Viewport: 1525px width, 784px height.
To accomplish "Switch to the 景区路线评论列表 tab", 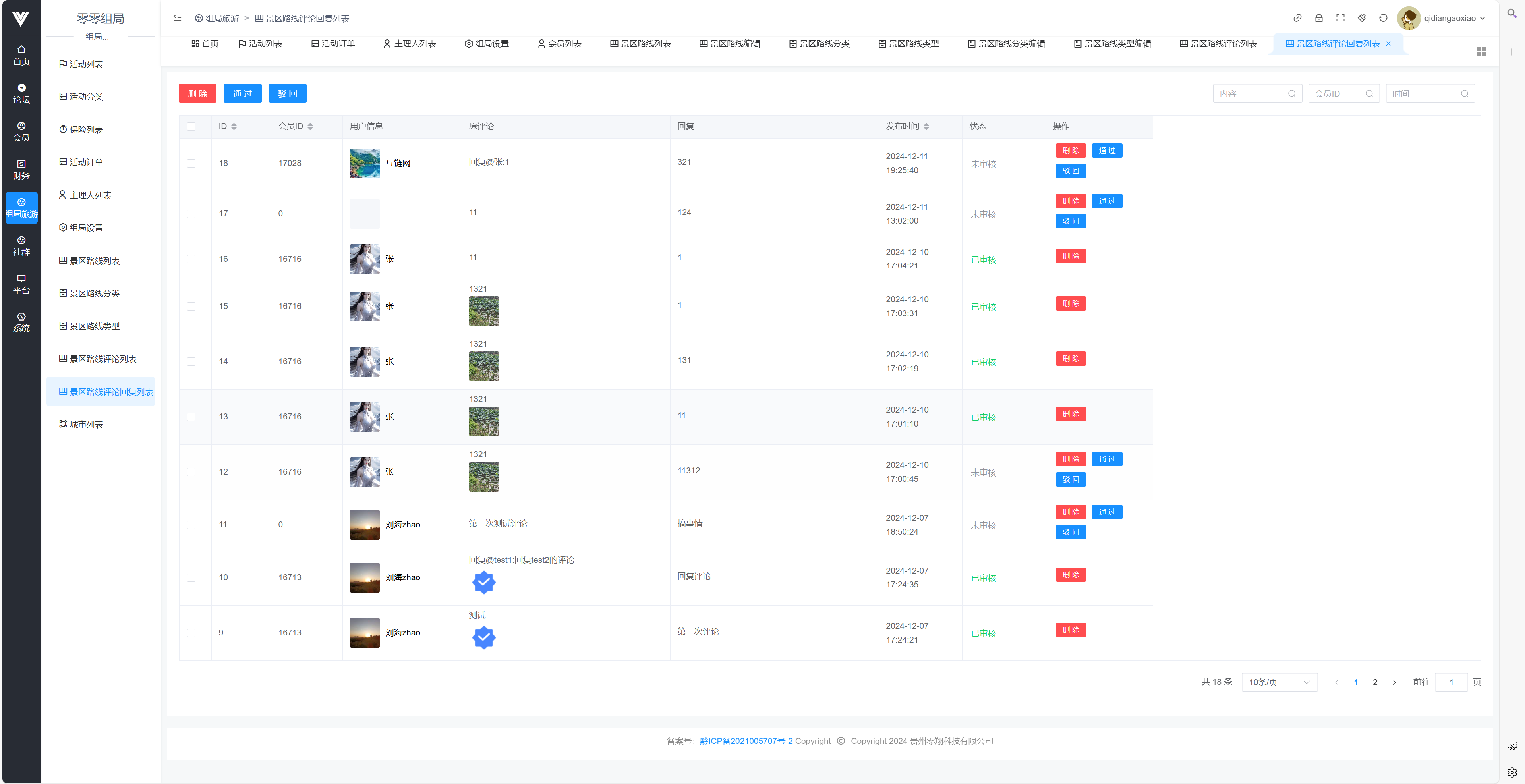I will pos(1218,44).
